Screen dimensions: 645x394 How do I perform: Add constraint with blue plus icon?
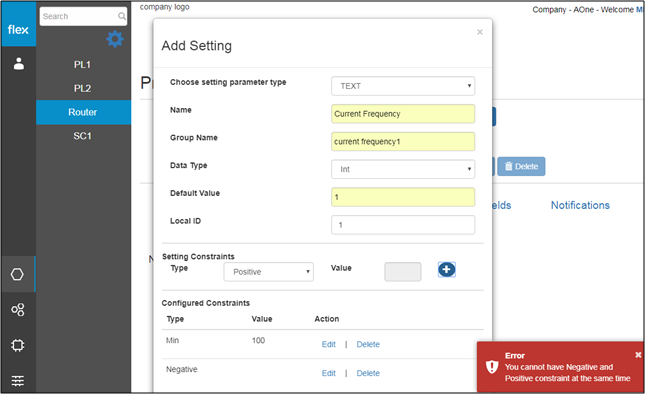446,270
